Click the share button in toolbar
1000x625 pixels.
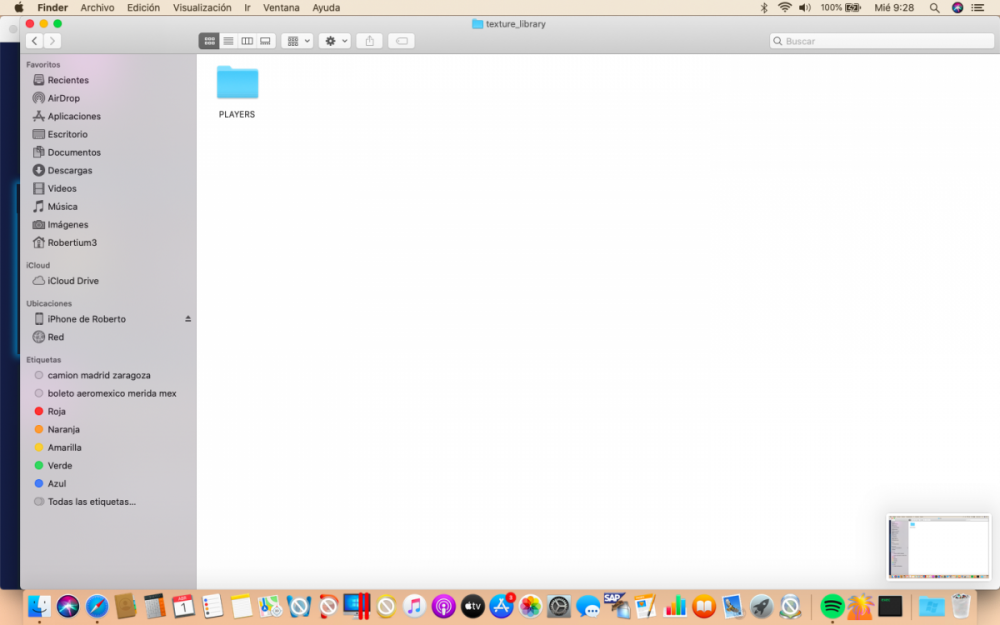(x=369, y=41)
